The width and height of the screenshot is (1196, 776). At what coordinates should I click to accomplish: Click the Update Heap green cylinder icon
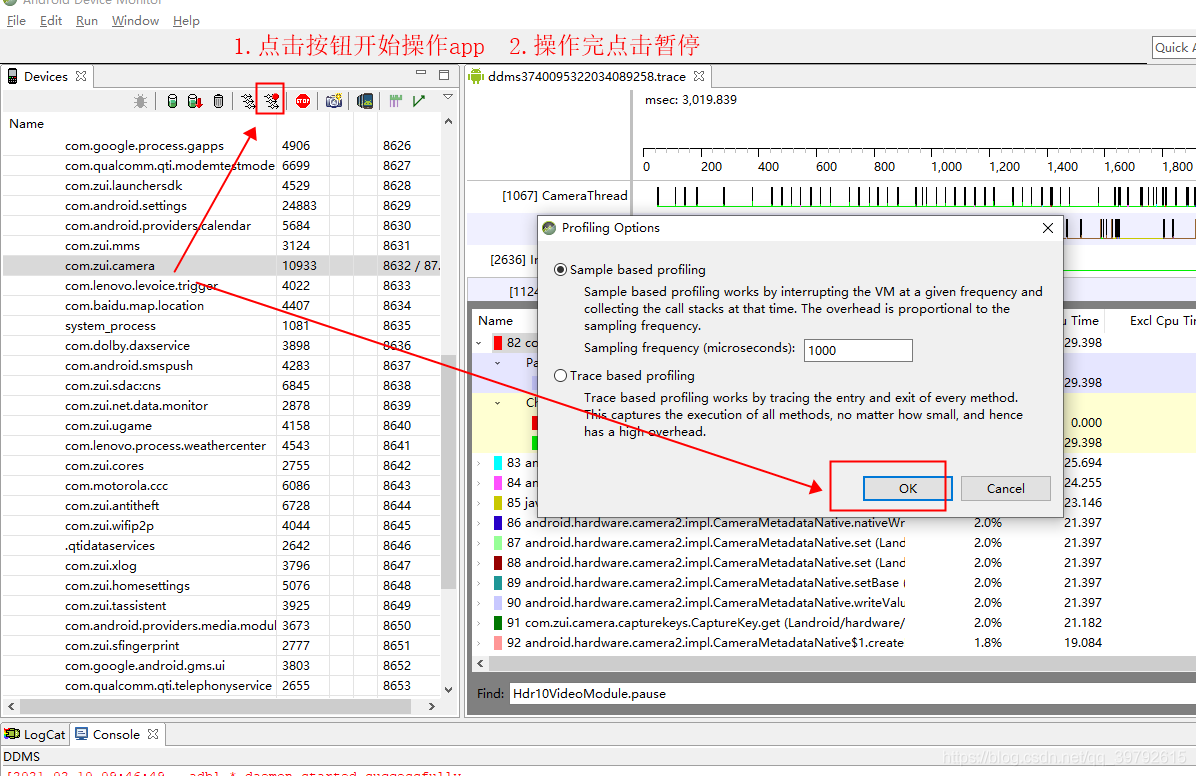[x=172, y=101]
